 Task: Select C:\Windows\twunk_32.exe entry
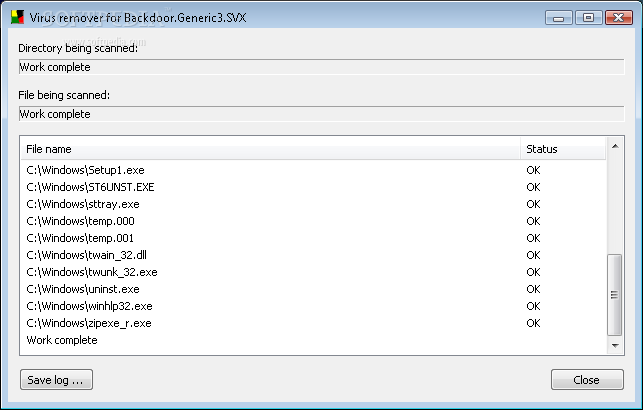click(x=91, y=272)
